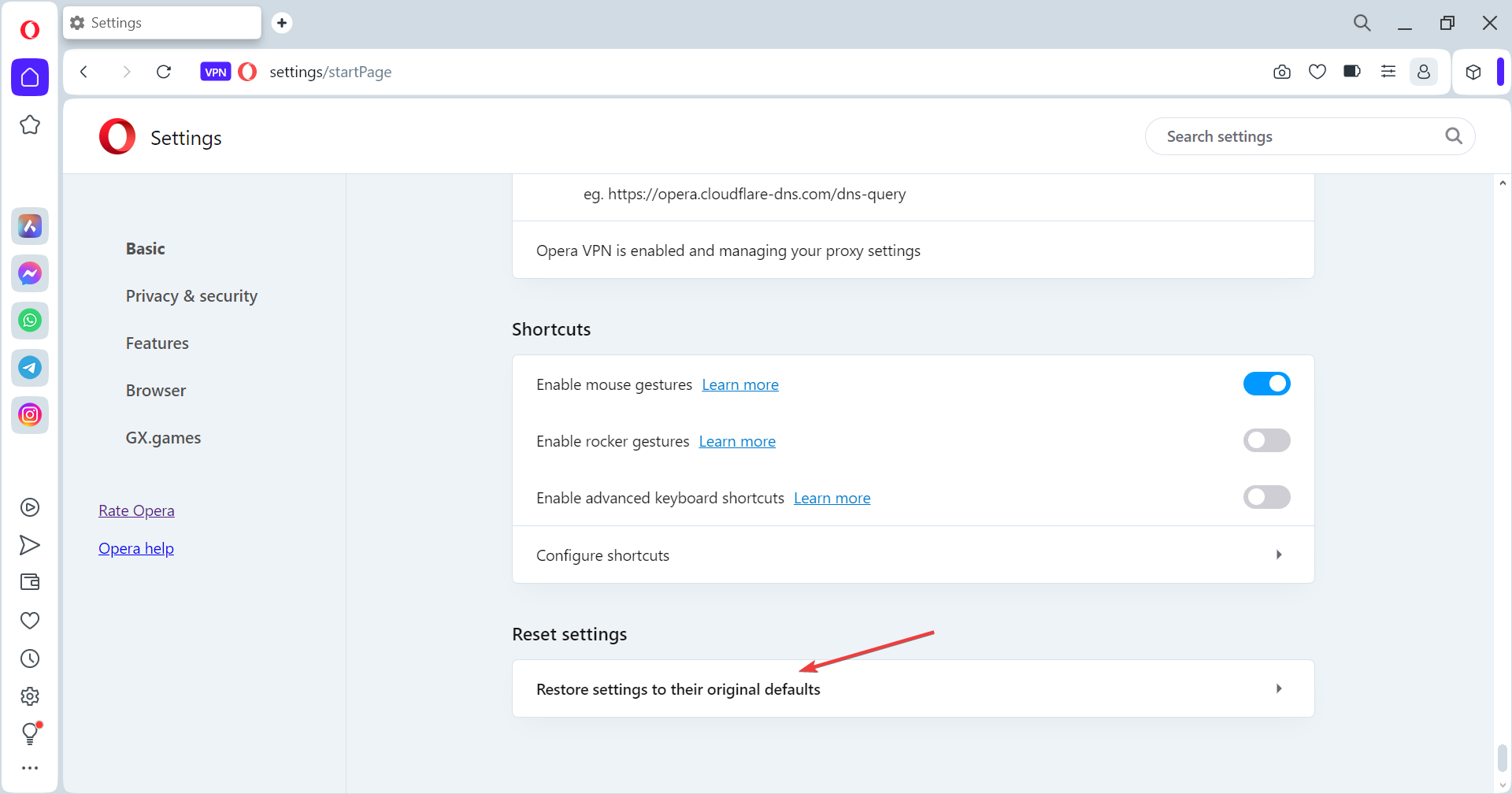
Task: Open sidebar setup three-dots menu
Action: tap(30, 768)
